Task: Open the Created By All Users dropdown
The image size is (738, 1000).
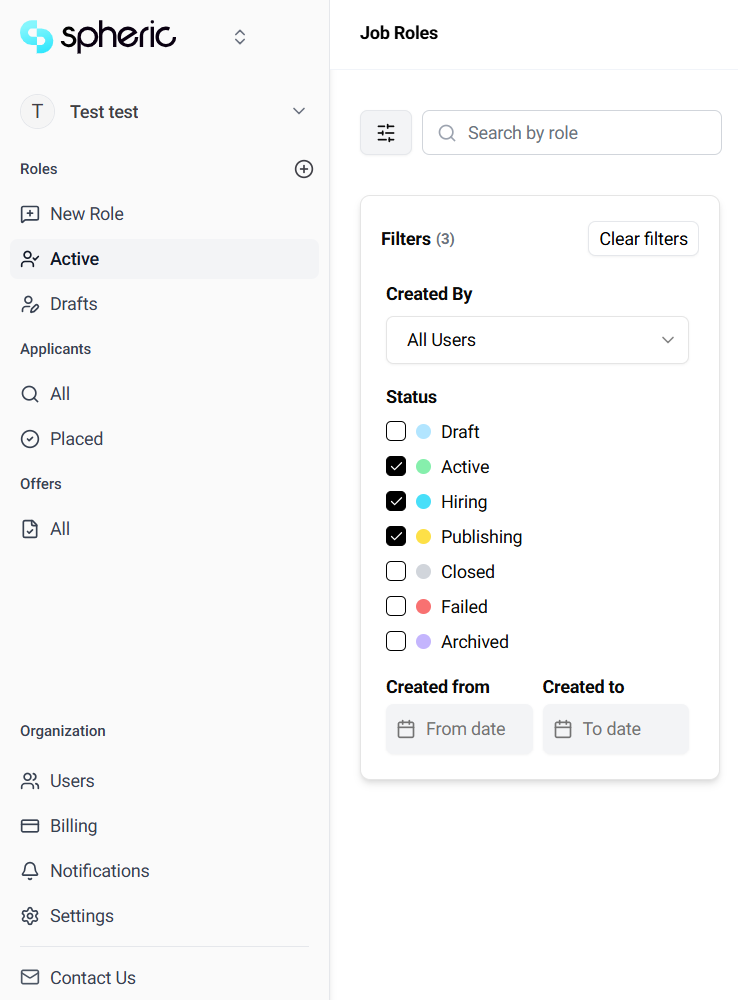Action: click(x=537, y=340)
